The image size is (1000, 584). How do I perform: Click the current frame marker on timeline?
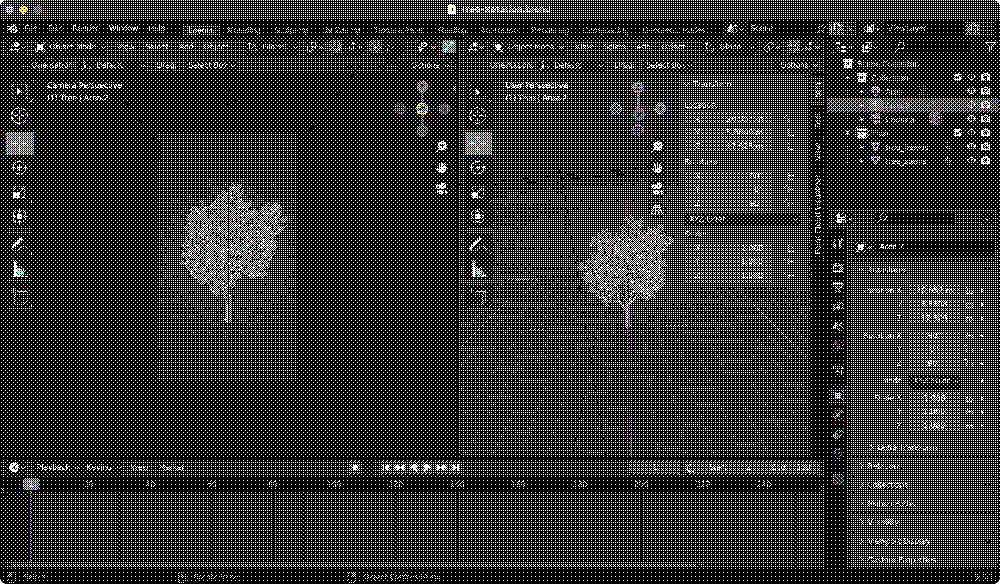(32, 484)
